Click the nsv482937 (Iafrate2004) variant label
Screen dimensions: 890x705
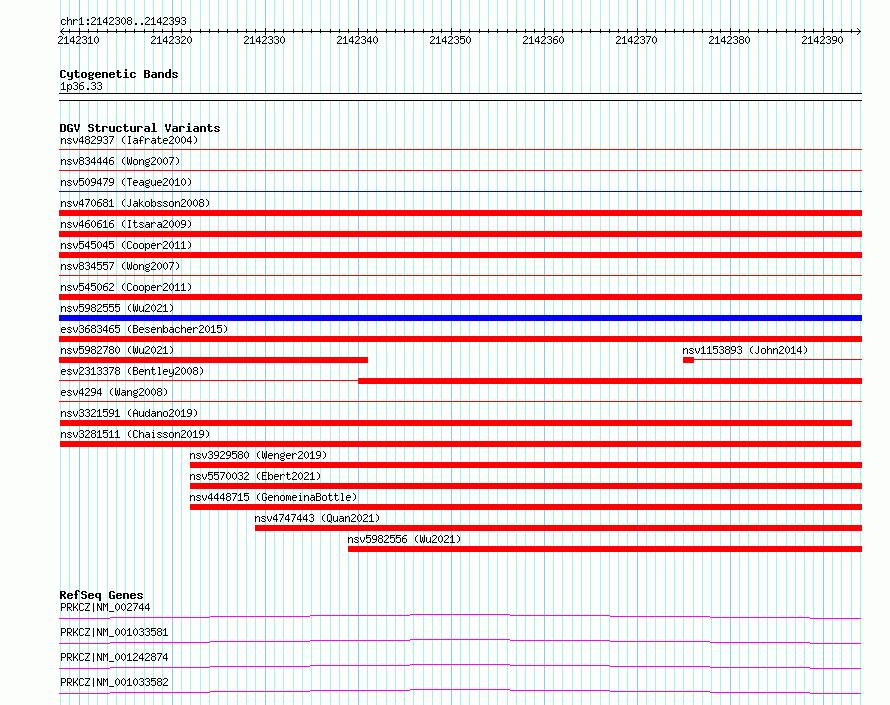129,140
